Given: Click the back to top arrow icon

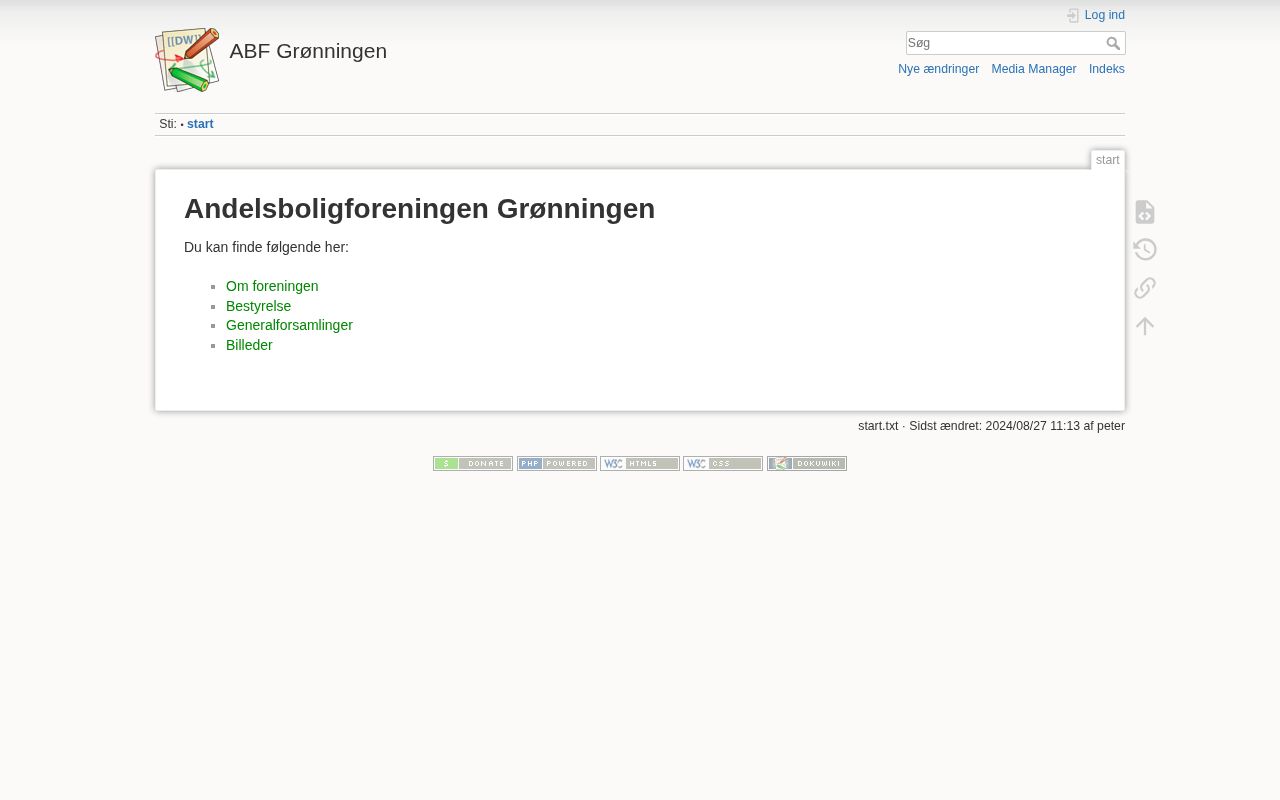Looking at the screenshot, I should tap(1145, 326).
